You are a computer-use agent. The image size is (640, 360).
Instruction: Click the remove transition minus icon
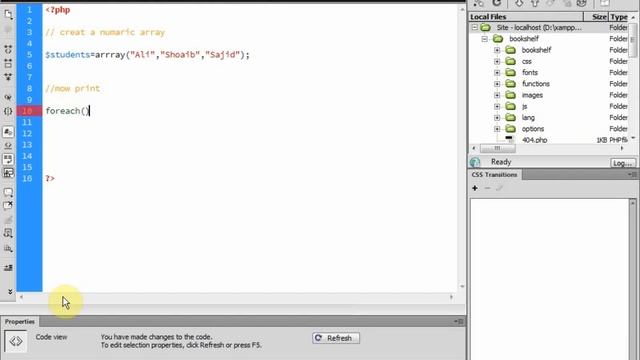pyautogui.click(x=487, y=188)
